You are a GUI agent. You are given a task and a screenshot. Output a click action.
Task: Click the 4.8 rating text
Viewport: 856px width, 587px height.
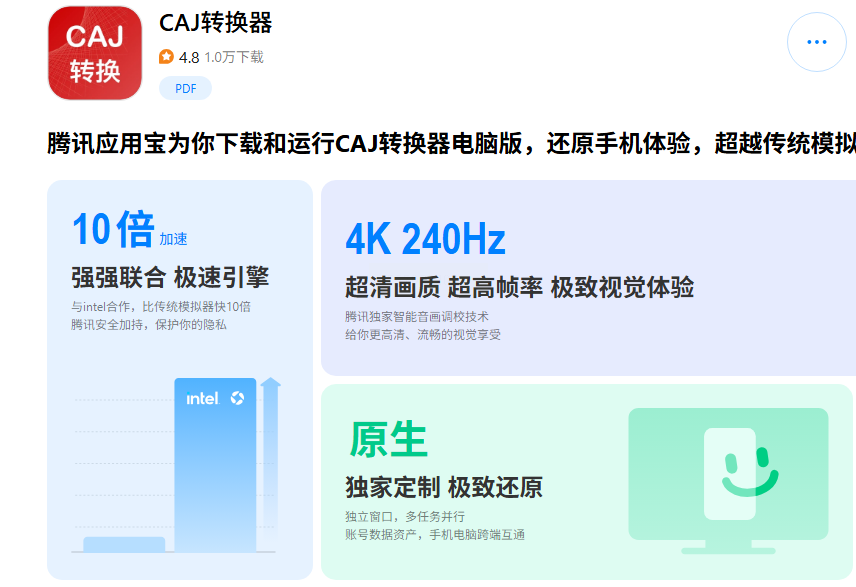(189, 57)
